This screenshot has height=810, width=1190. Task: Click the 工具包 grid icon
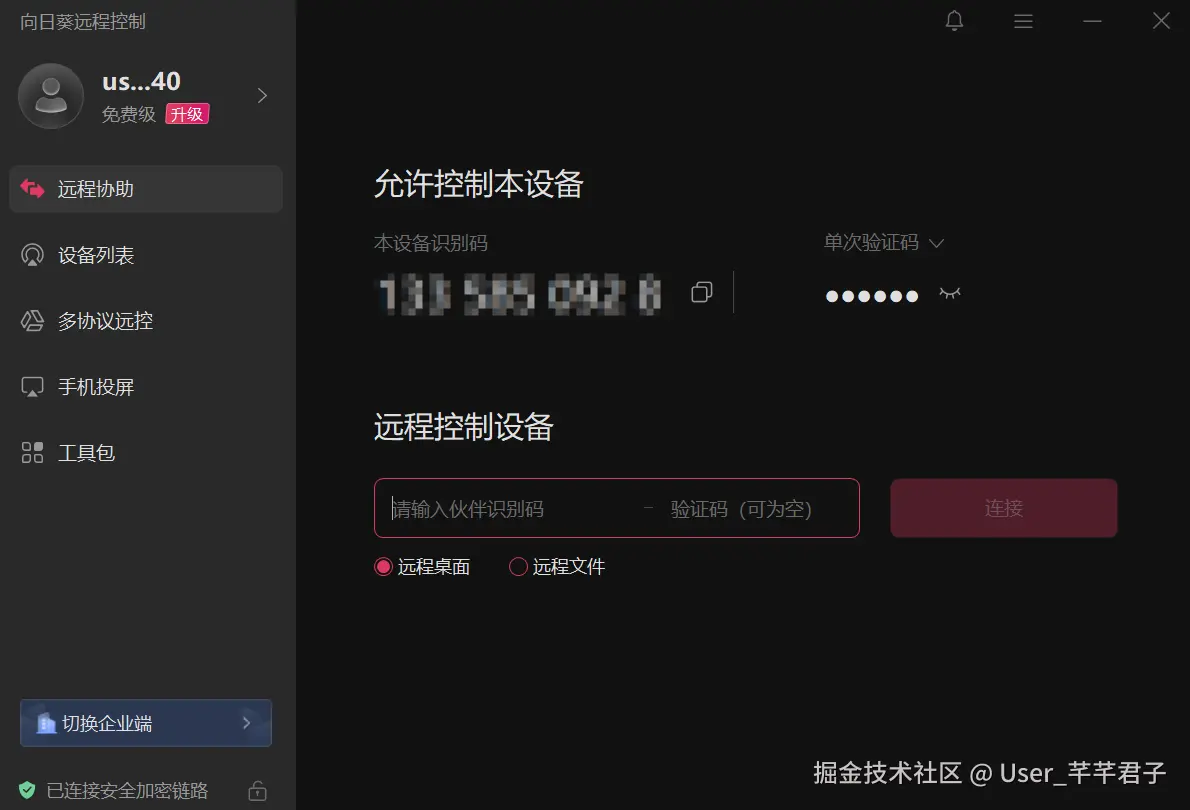click(32, 452)
